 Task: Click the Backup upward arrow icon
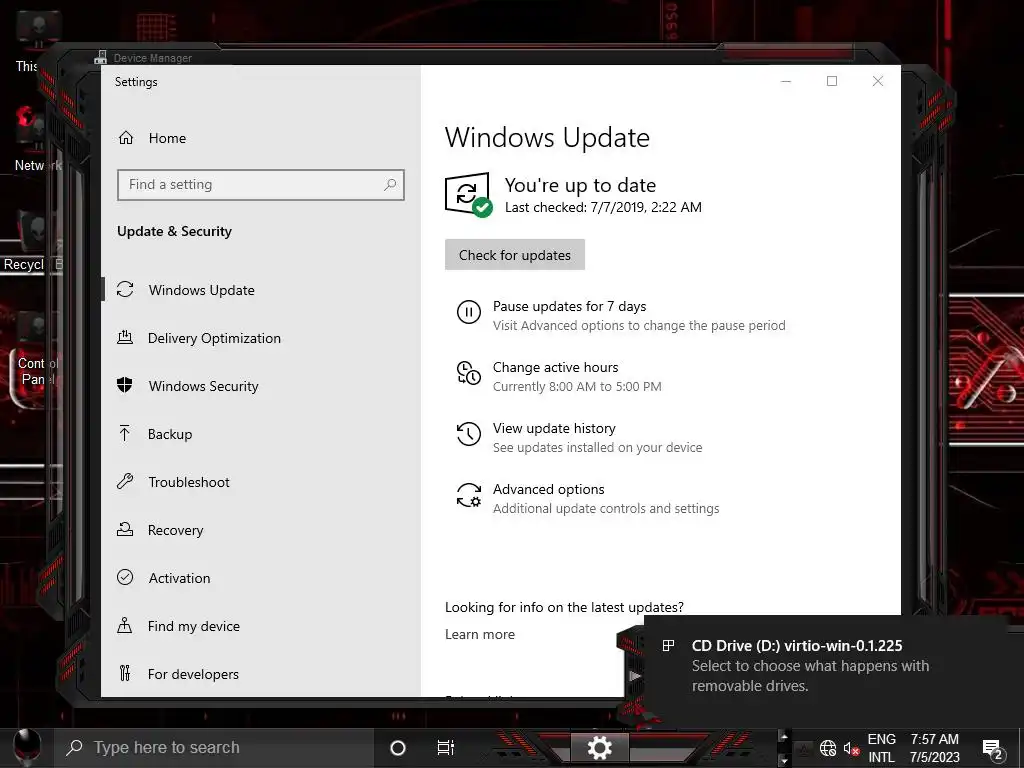125,434
